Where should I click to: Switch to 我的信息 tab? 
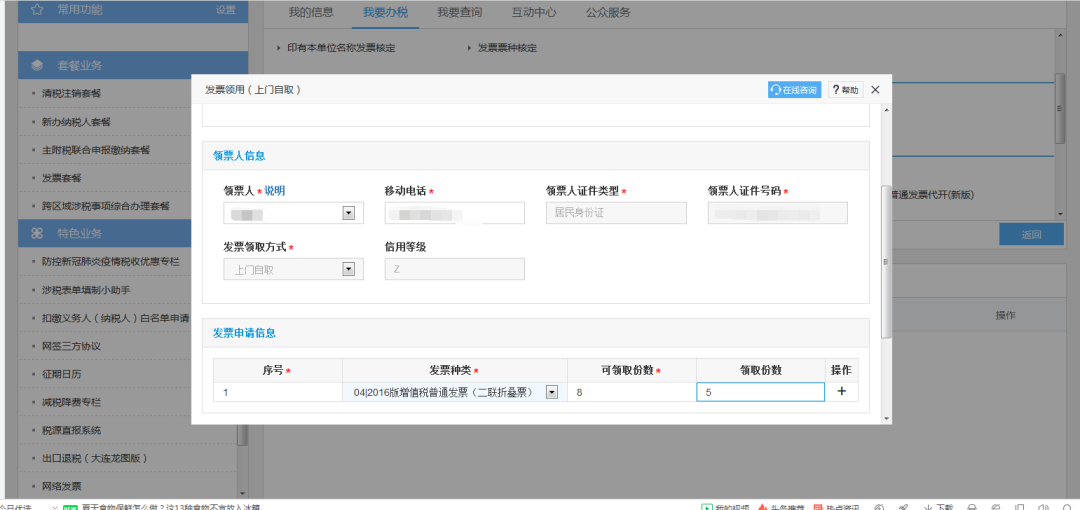click(x=311, y=12)
